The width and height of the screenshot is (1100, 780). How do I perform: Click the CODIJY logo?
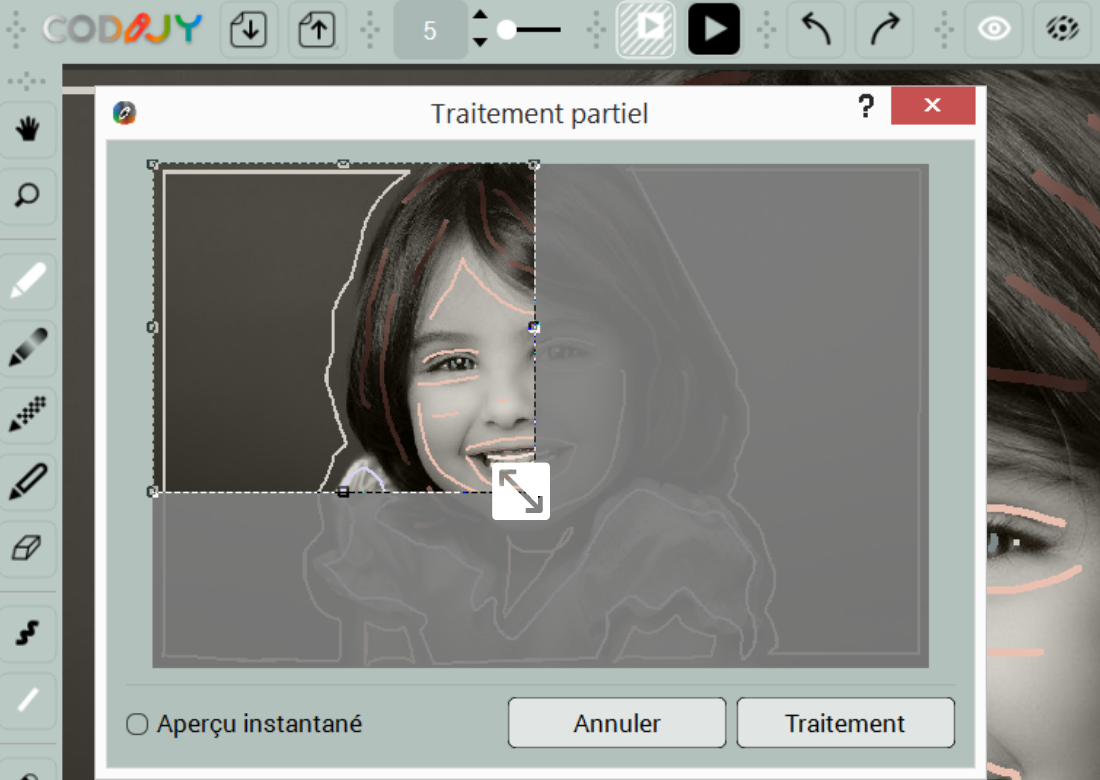(x=123, y=29)
